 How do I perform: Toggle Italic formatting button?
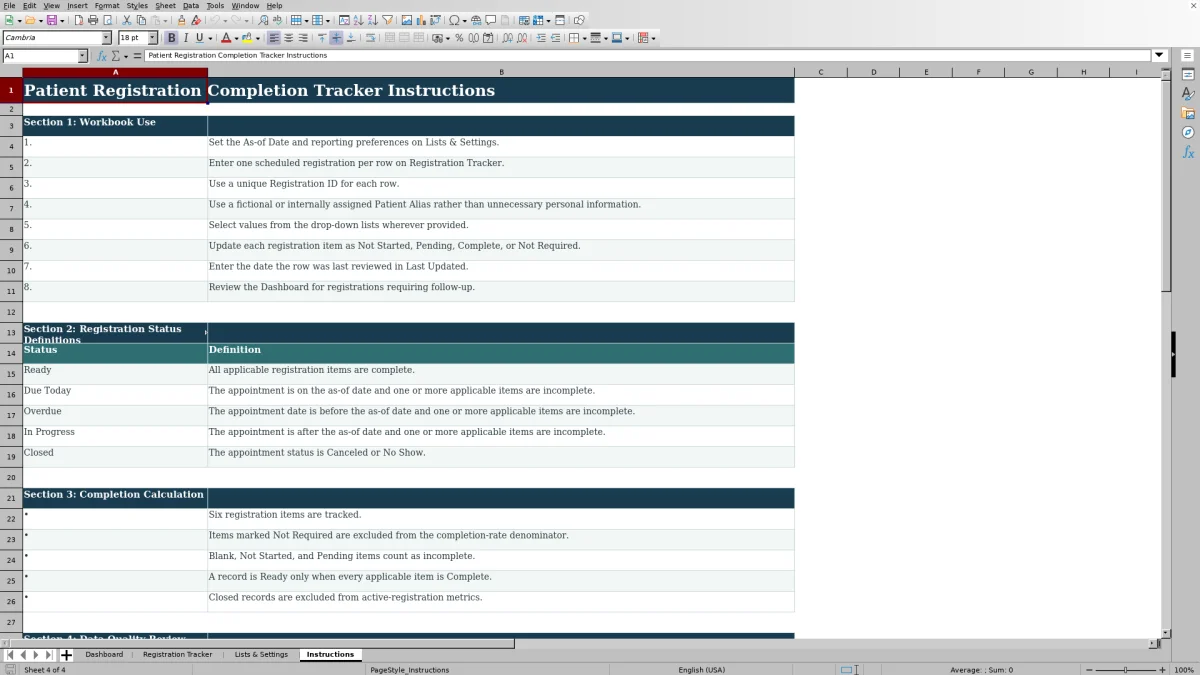coord(185,38)
